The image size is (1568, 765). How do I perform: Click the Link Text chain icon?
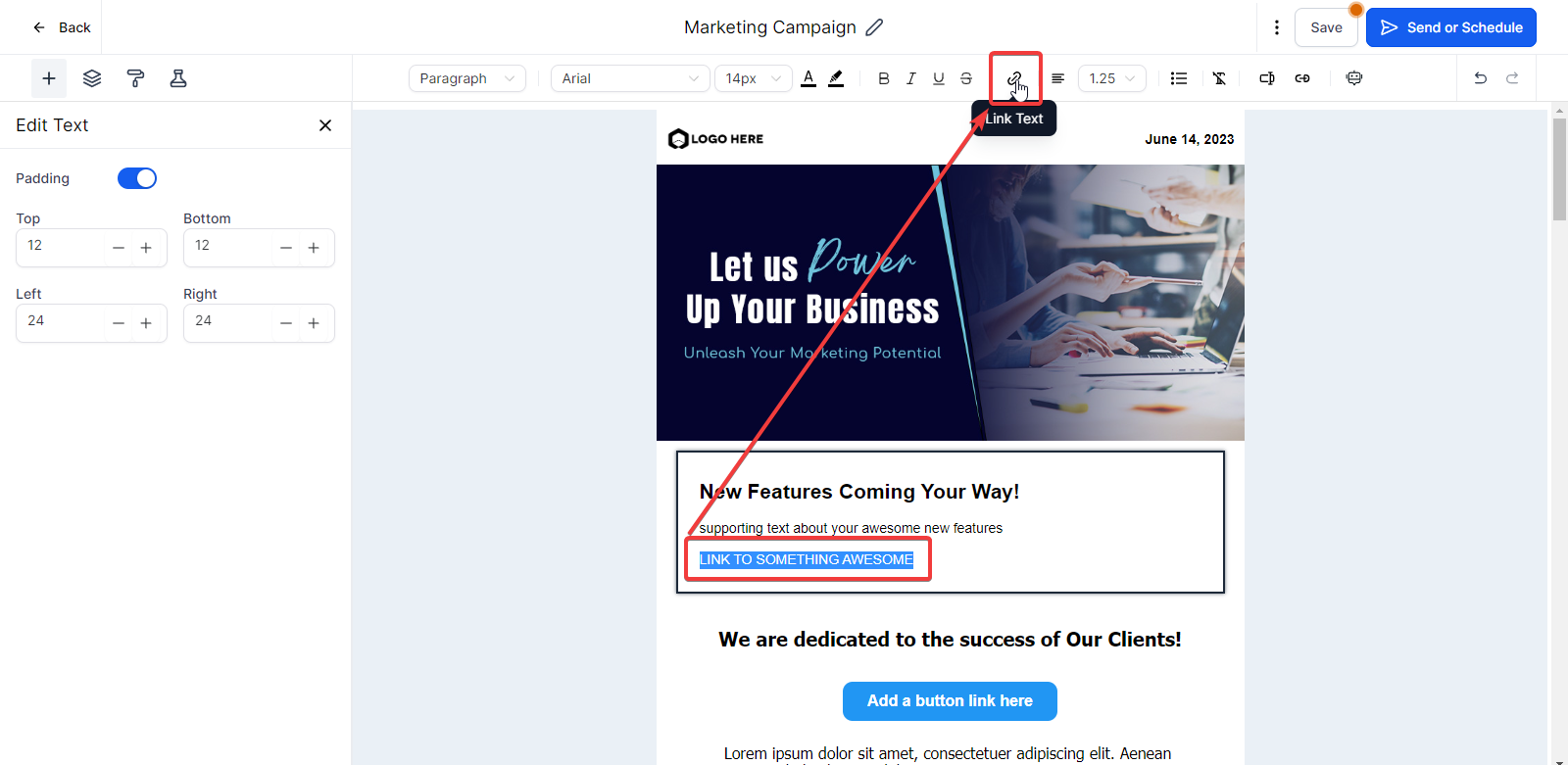(x=1014, y=78)
